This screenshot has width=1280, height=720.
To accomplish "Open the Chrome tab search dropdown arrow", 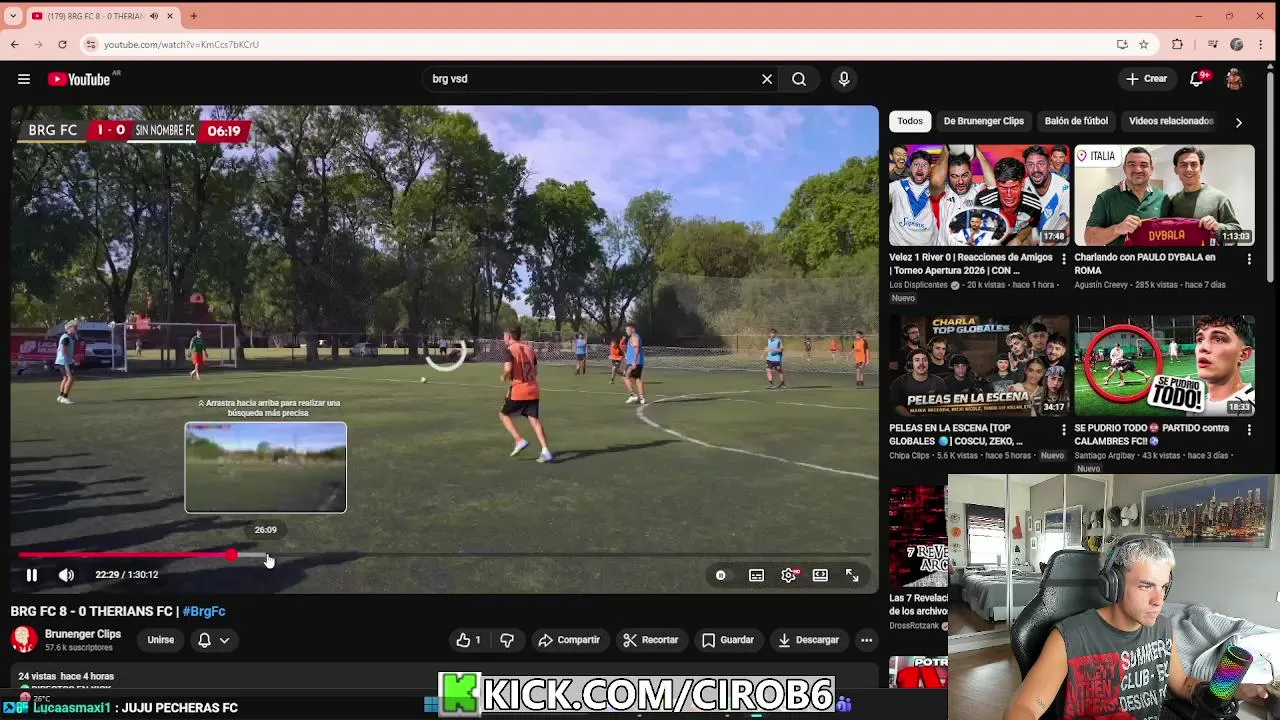I will coord(12,16).
